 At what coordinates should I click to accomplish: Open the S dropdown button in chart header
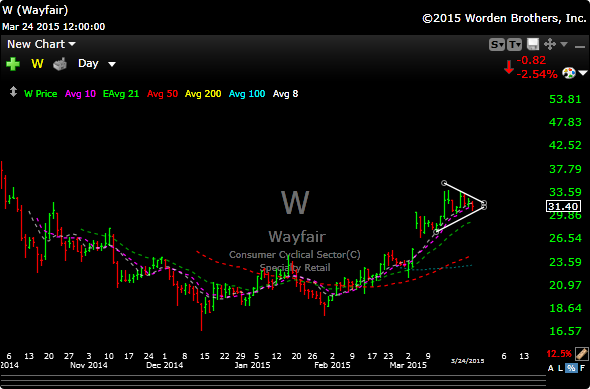[496, 44]
